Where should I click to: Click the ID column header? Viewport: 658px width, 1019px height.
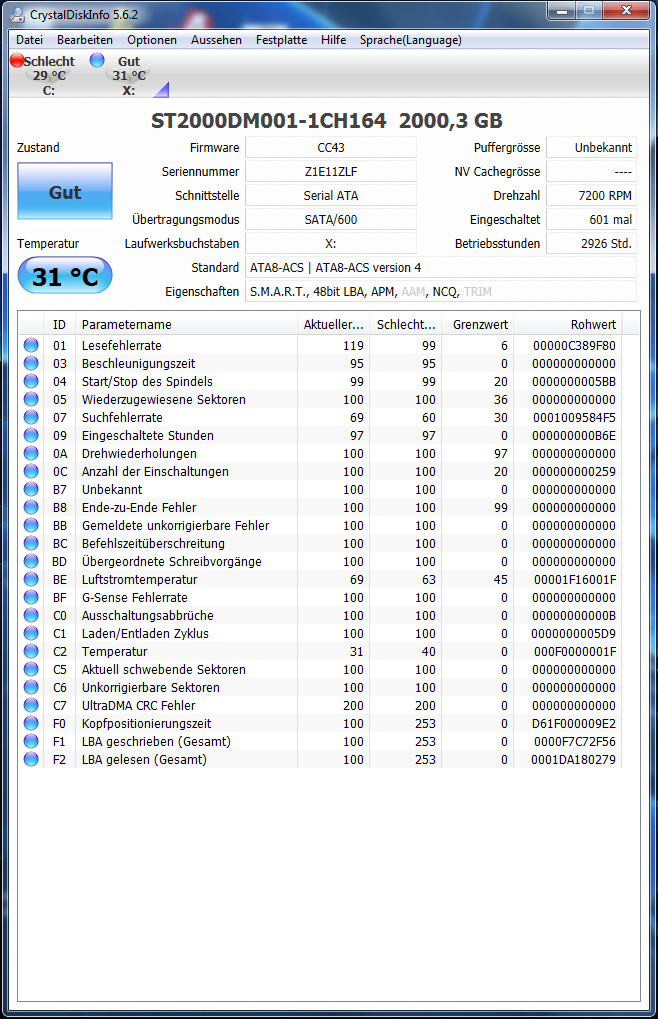tap(59, 324)
